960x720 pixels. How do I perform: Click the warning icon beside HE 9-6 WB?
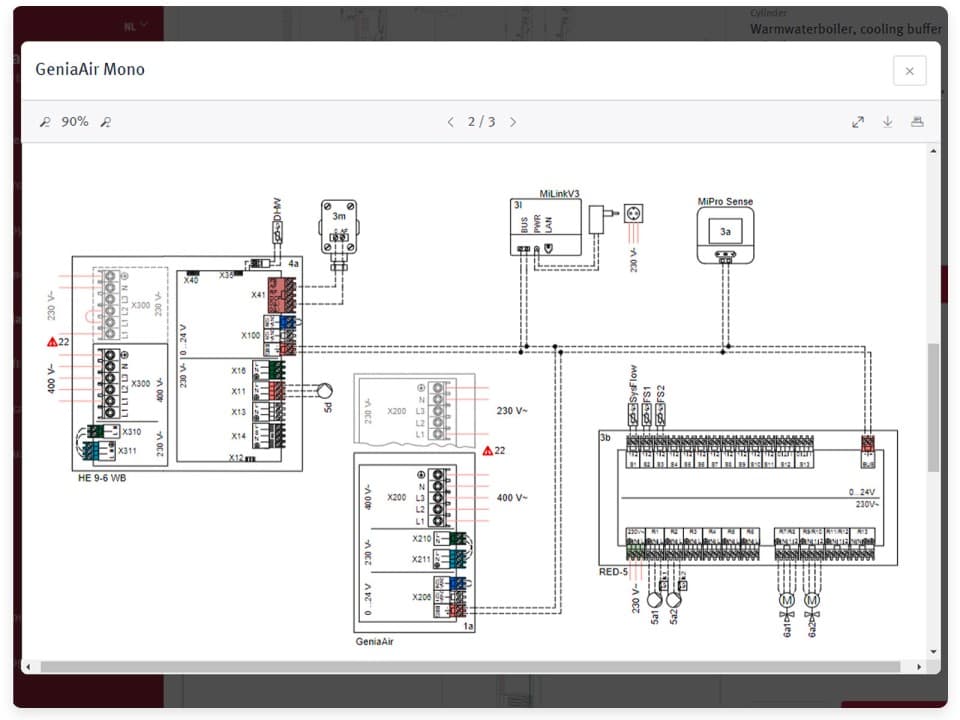click(x=52, y=342)
